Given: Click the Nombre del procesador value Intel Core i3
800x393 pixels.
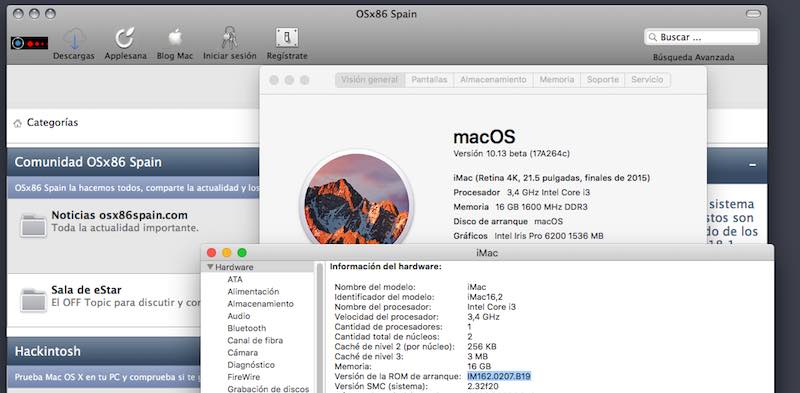Looking at the screenshot, I should (491, 307).
